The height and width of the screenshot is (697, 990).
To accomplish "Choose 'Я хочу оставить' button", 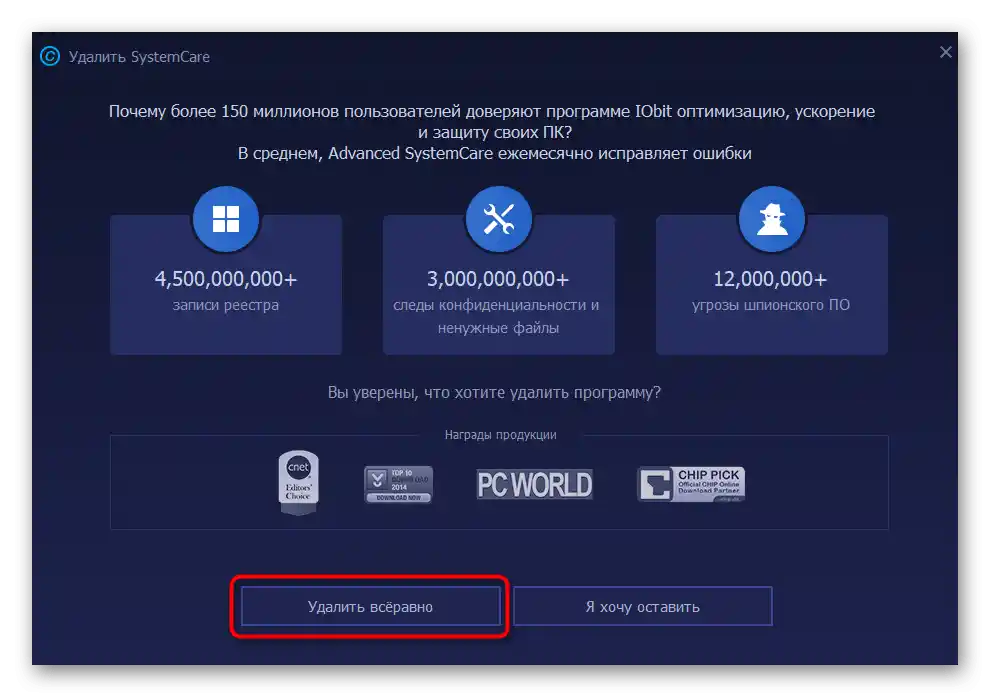I will (643, 606).
